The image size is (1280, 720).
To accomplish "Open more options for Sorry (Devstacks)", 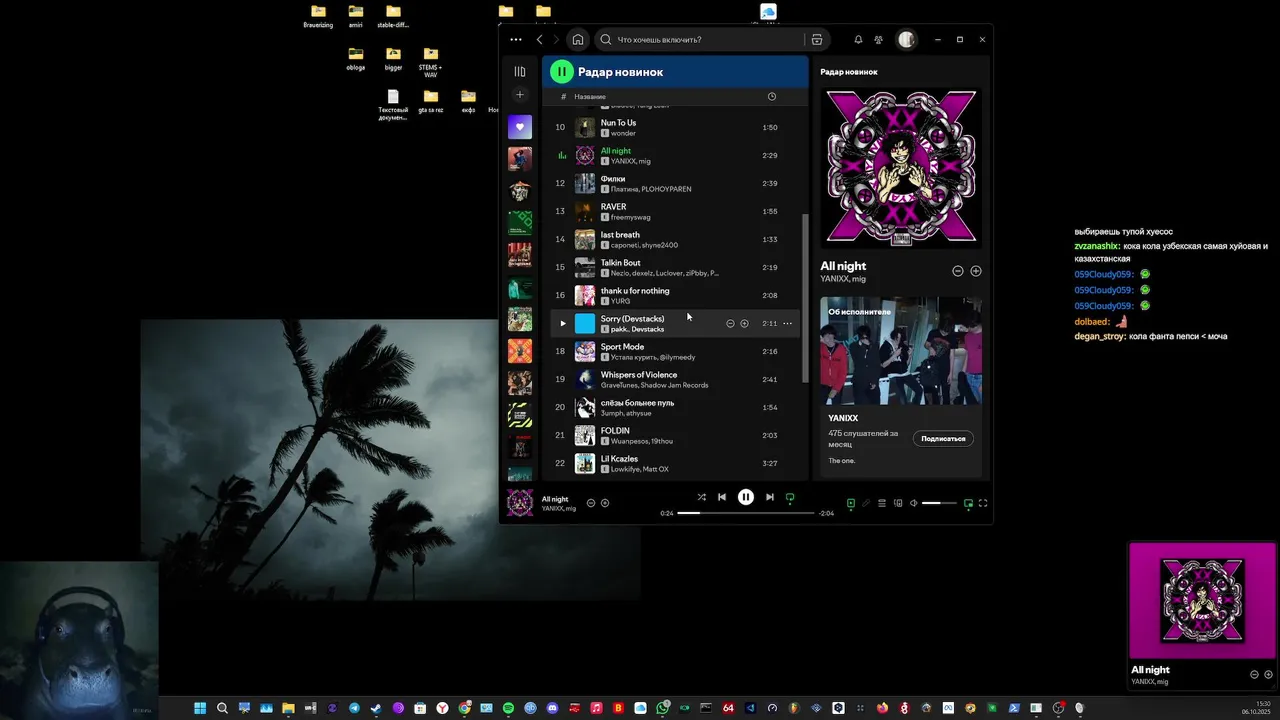I will 787,323.
